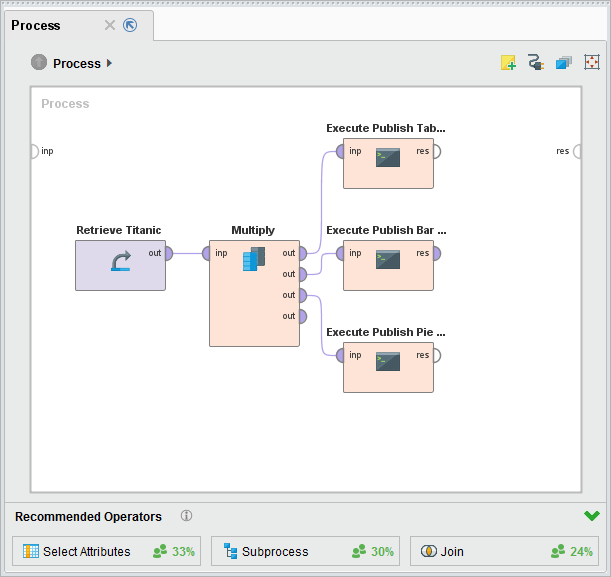Image resolution: width=611 pixels, height=577 pixels.
Task: Click the auto-wire connections icon
Action: pyautogui.click(x=536, y=63)
